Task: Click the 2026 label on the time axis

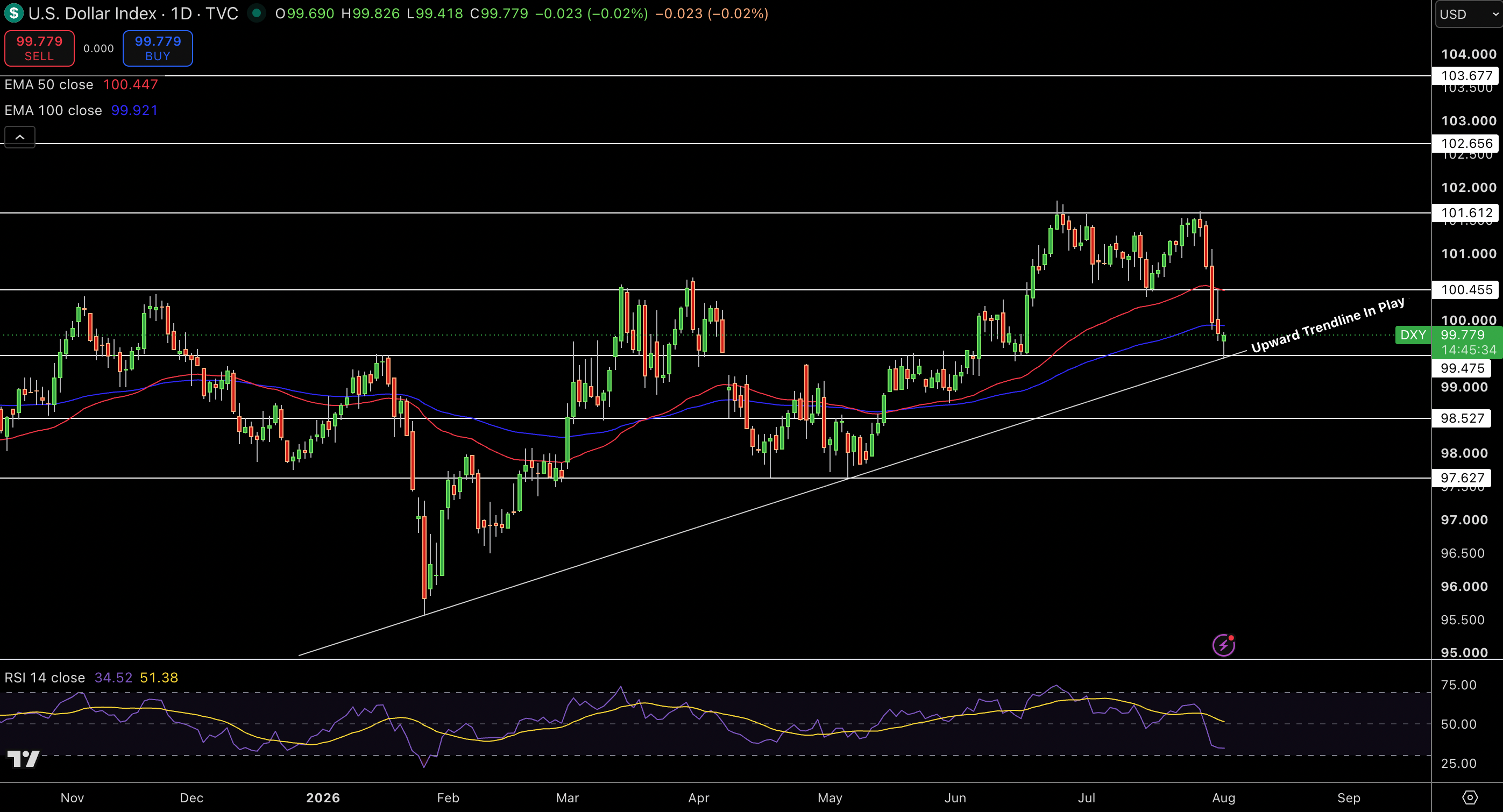Action: pyautogui.click(x=323, y=798)
